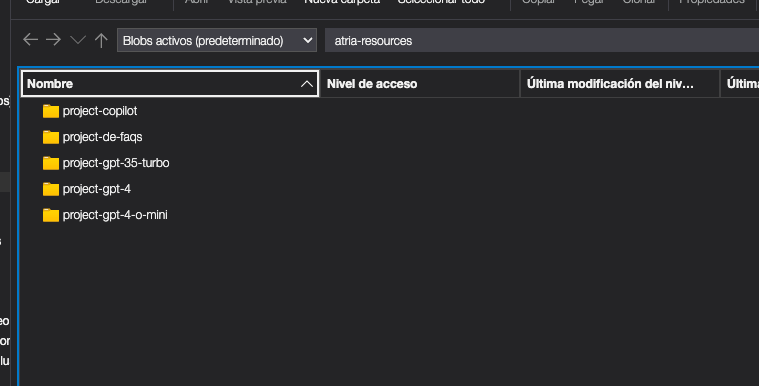This screenshot has height=386, width=759.
Task: Toggle the sort arrow in Nombre header
Action: coord(306,84)
